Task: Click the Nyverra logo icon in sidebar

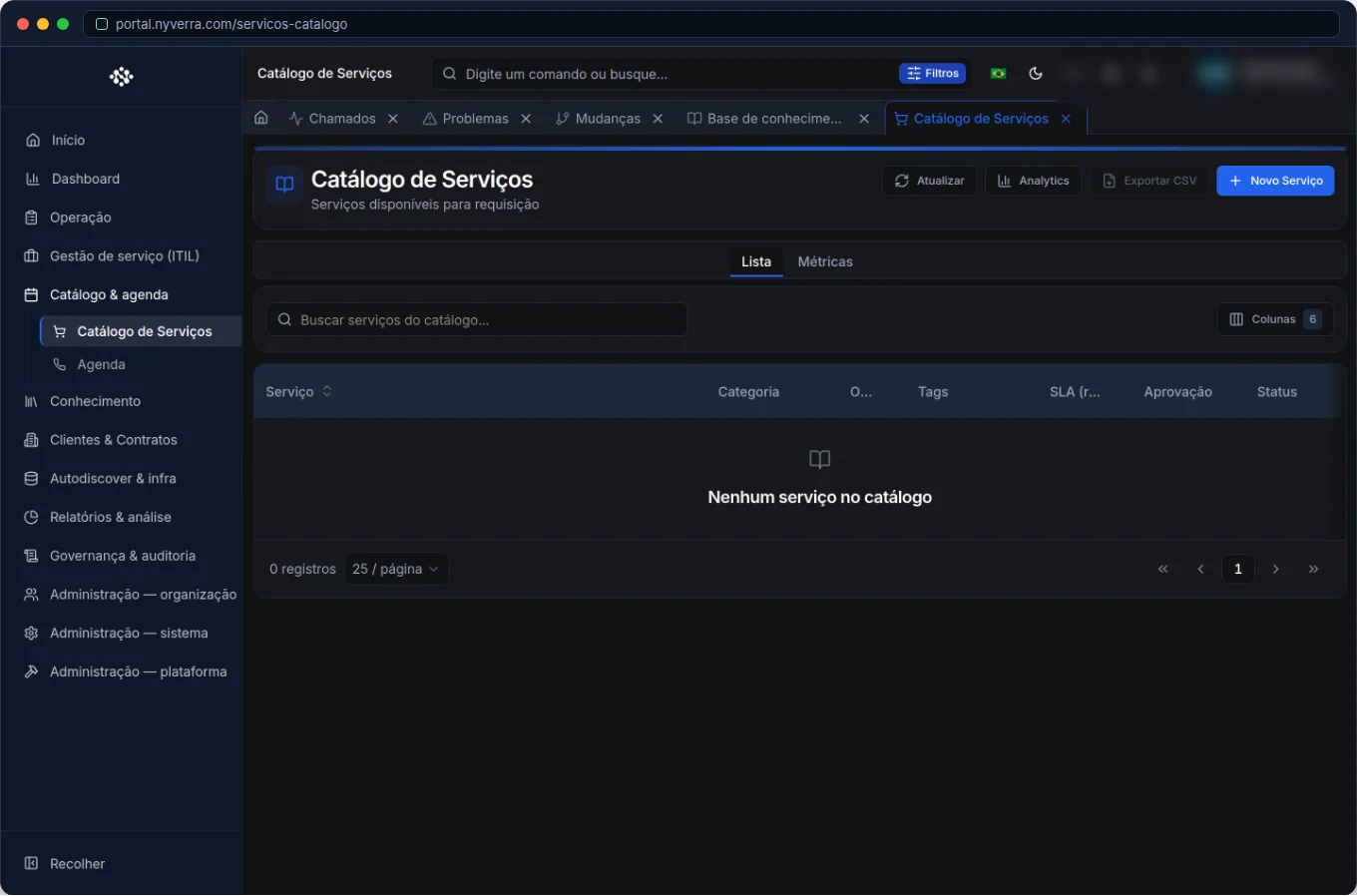Action: coord(122,77)
